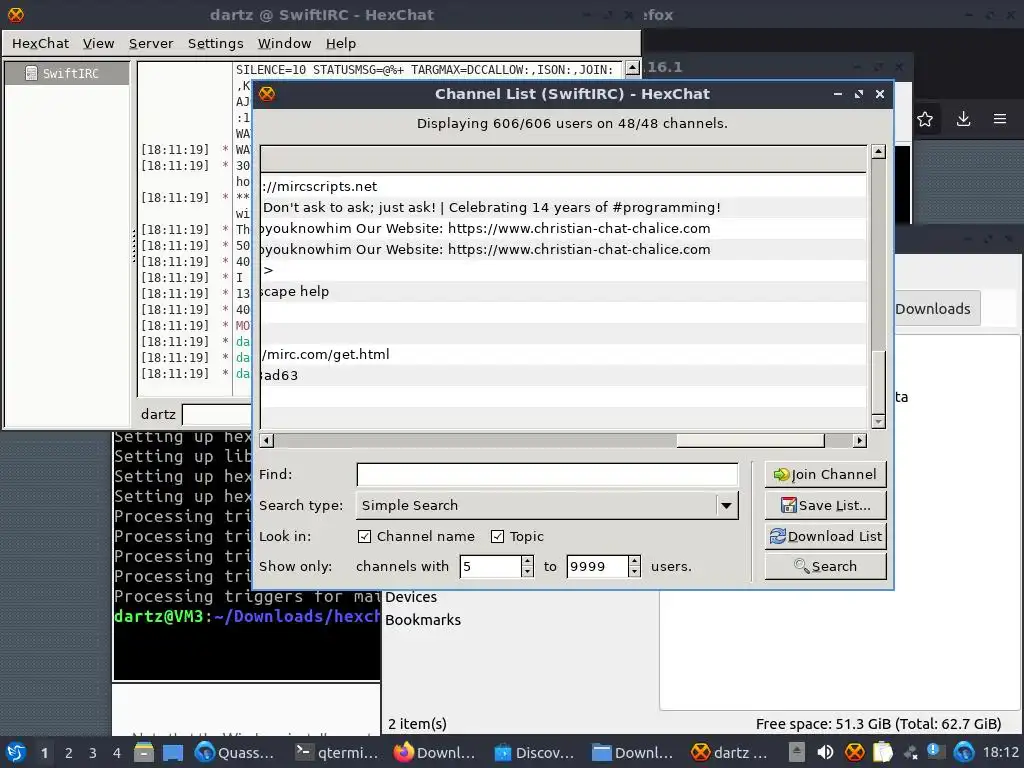Image resolution: width=1024 pixels, height=768 pixels.
Task: Switch to the Discover taskbar entry
Action: [x=534, y=752]
